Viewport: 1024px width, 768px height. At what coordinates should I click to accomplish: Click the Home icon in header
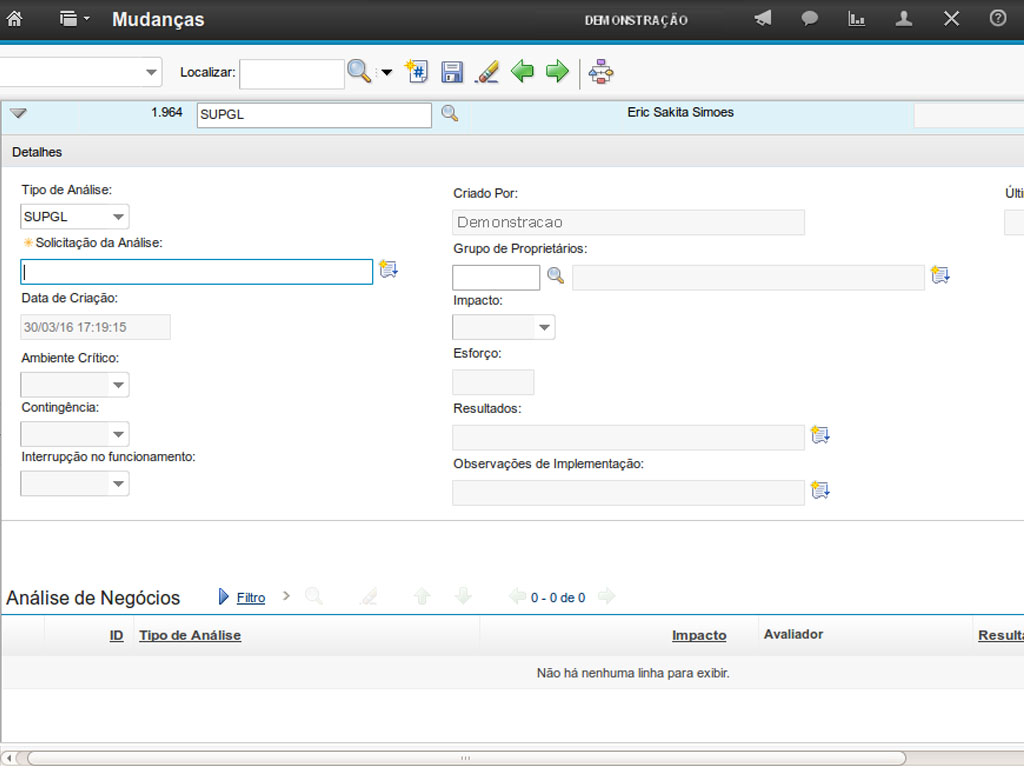point(15,19)
